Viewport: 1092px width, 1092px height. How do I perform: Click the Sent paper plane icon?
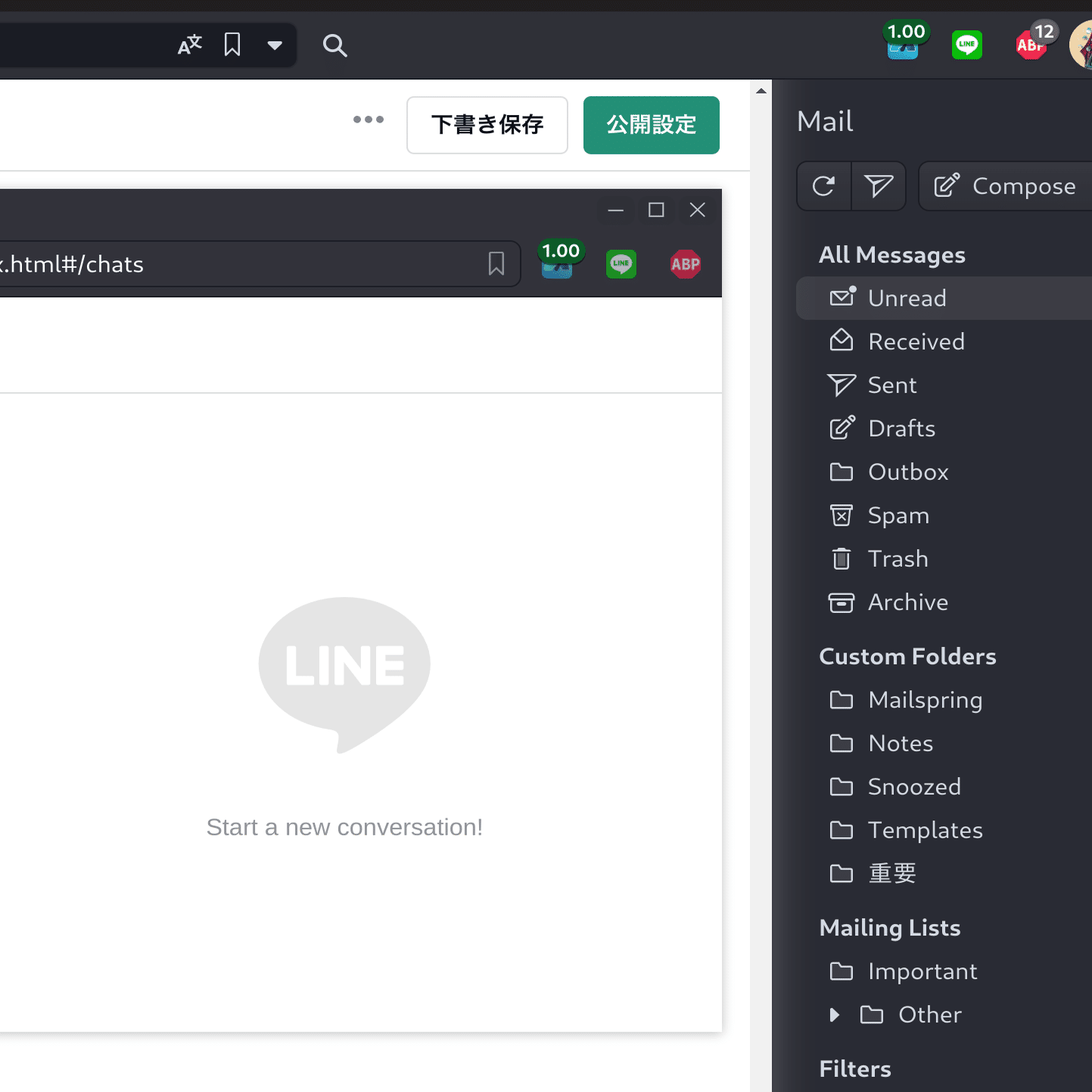point(842,385)
